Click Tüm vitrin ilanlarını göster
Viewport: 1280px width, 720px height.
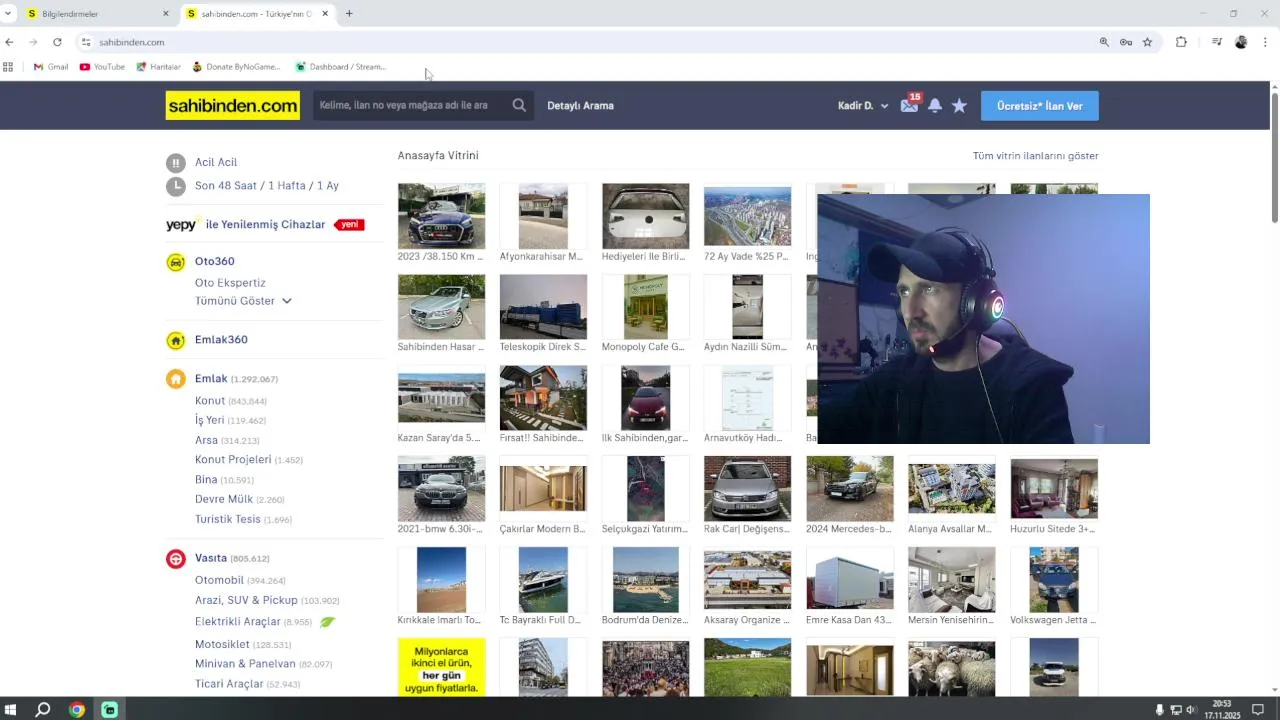[x=1035, y=156]
